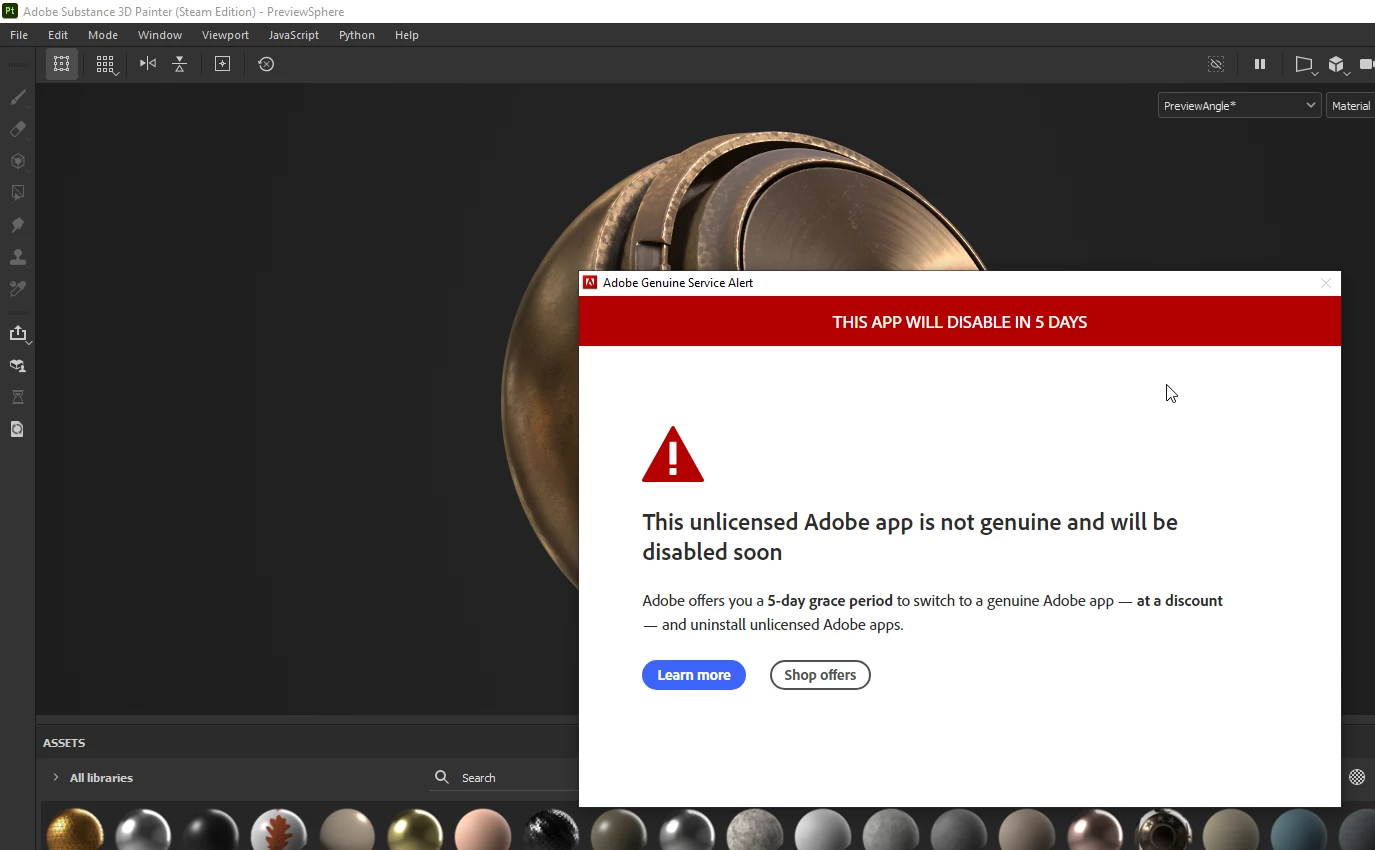
Task: Select the gold hexagon pattern material thumbnail
Action: pyautogui.click(x=75, y=830)
